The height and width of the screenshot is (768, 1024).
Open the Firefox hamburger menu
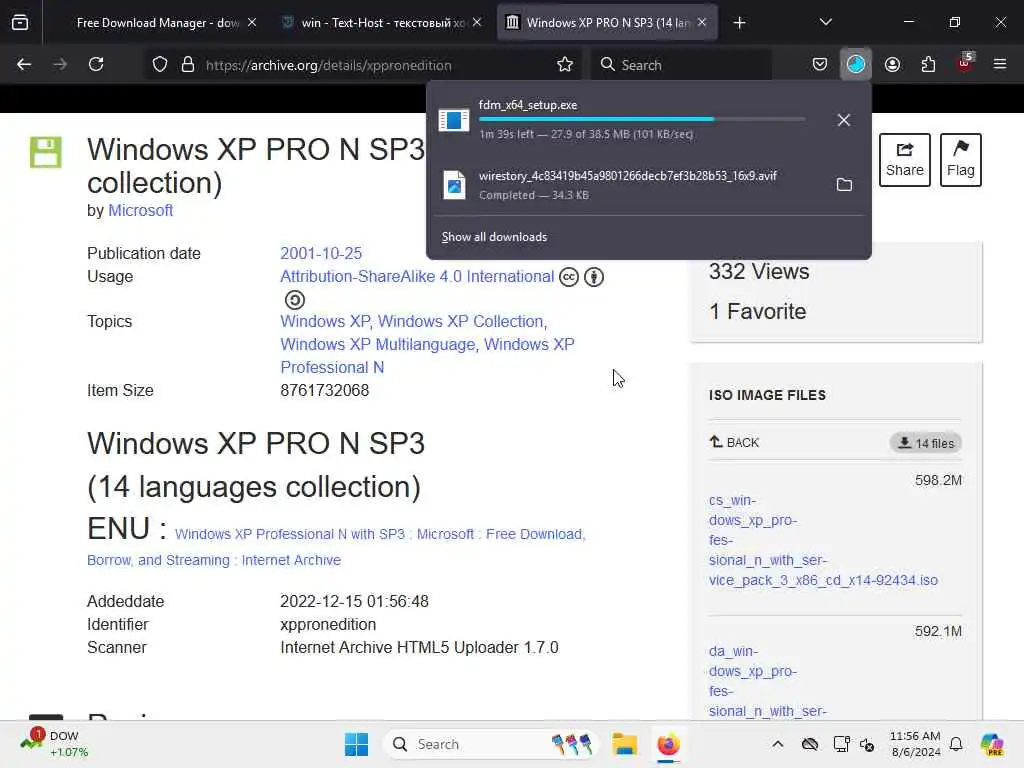point(1000,65)
